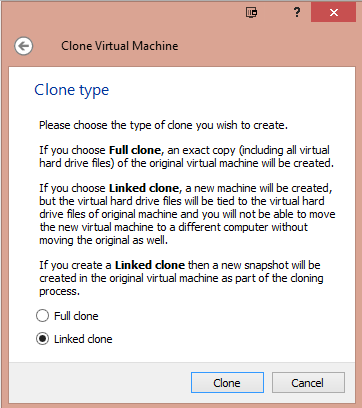Click bold "Full clone" in the description paragraph
This screenshot has width=362, height=408.
[135, 150]
